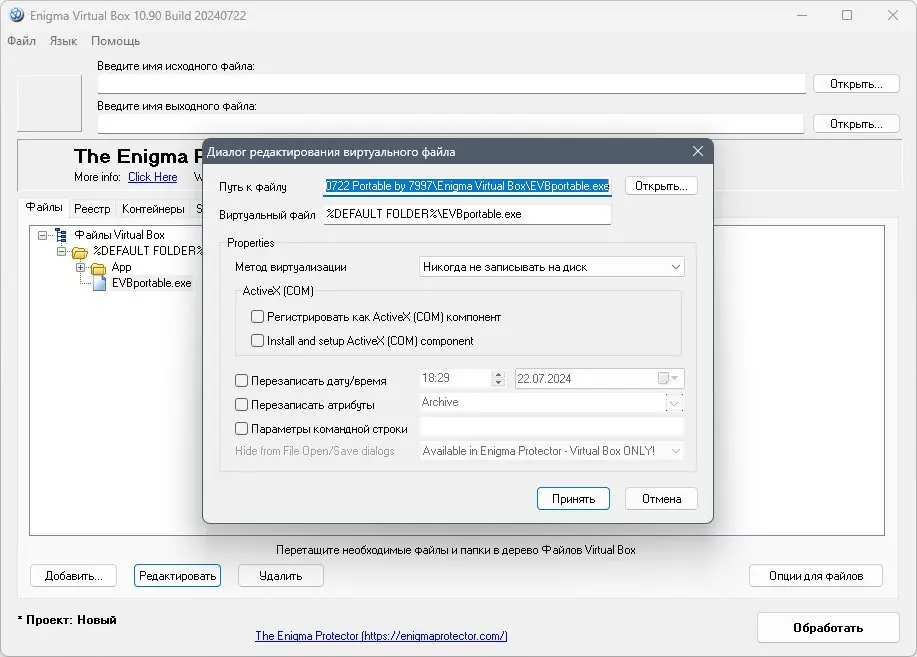The width and height of the screenshot is (917, 657).
Task: Toggle the checkbox inside the date field
Action: [x=663, y=378]
